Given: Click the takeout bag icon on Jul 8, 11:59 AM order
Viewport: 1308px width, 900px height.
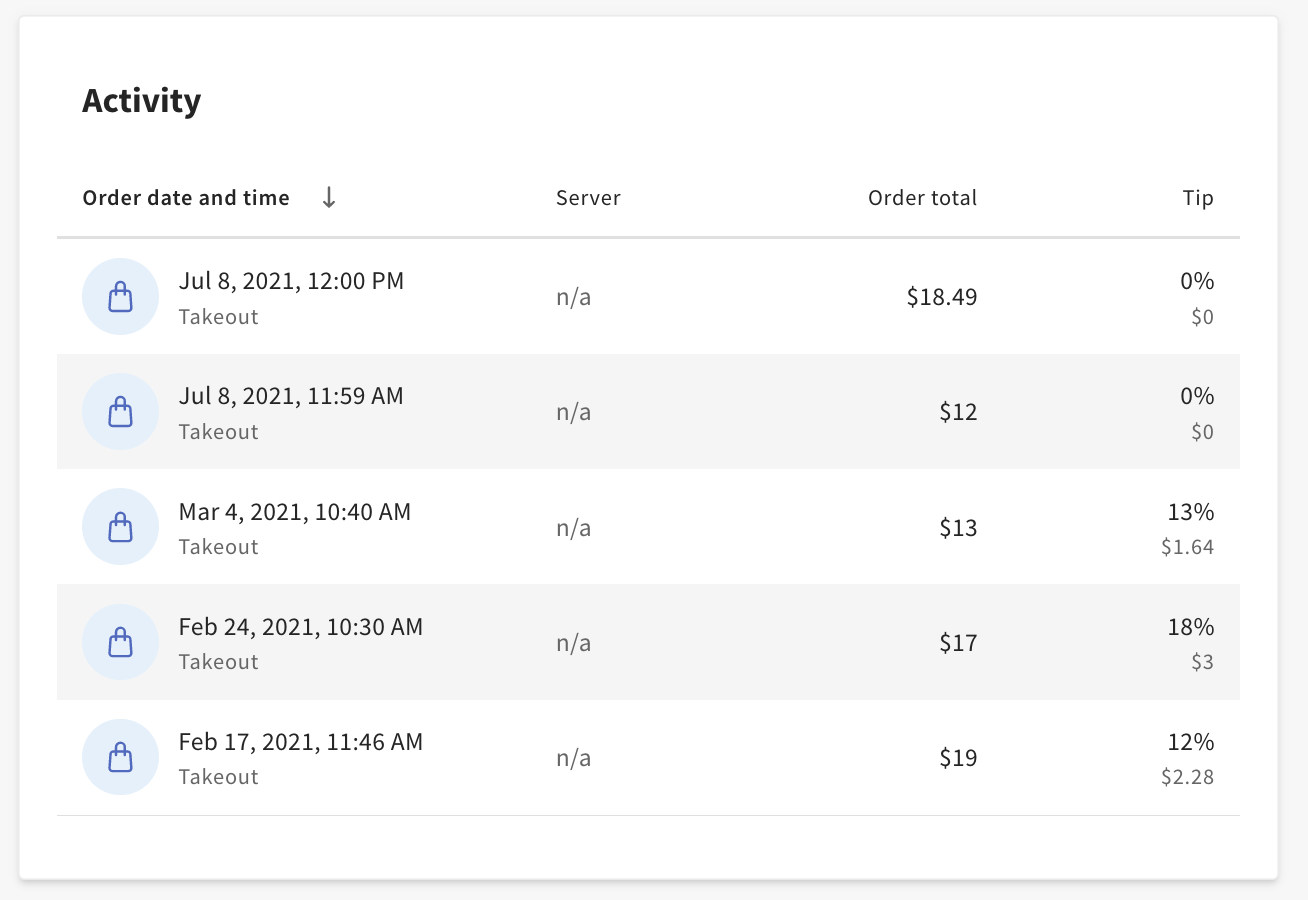Looking at the screenshot, I should (120, 411).
